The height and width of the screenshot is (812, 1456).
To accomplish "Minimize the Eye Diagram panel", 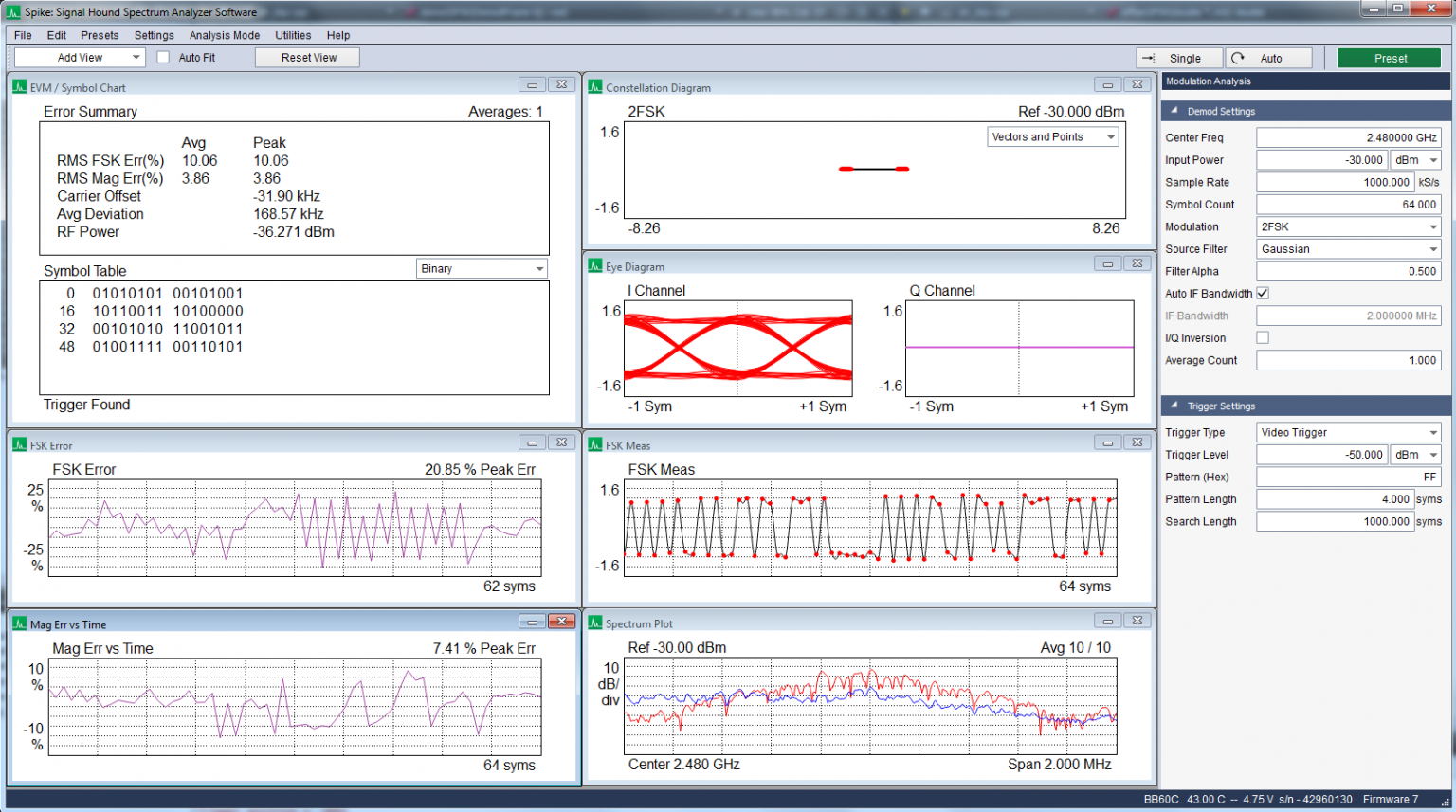I will point(1107,263).
